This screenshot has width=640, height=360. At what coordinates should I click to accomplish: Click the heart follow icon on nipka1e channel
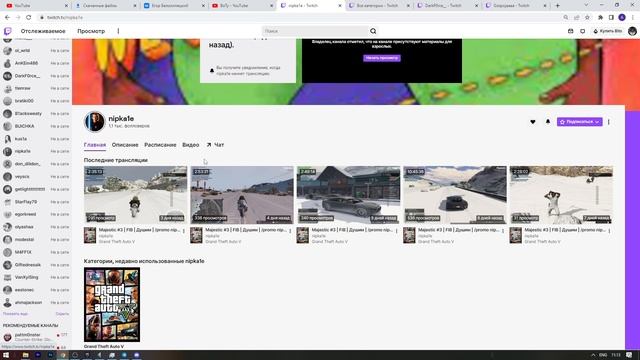(x=533, y=122)
